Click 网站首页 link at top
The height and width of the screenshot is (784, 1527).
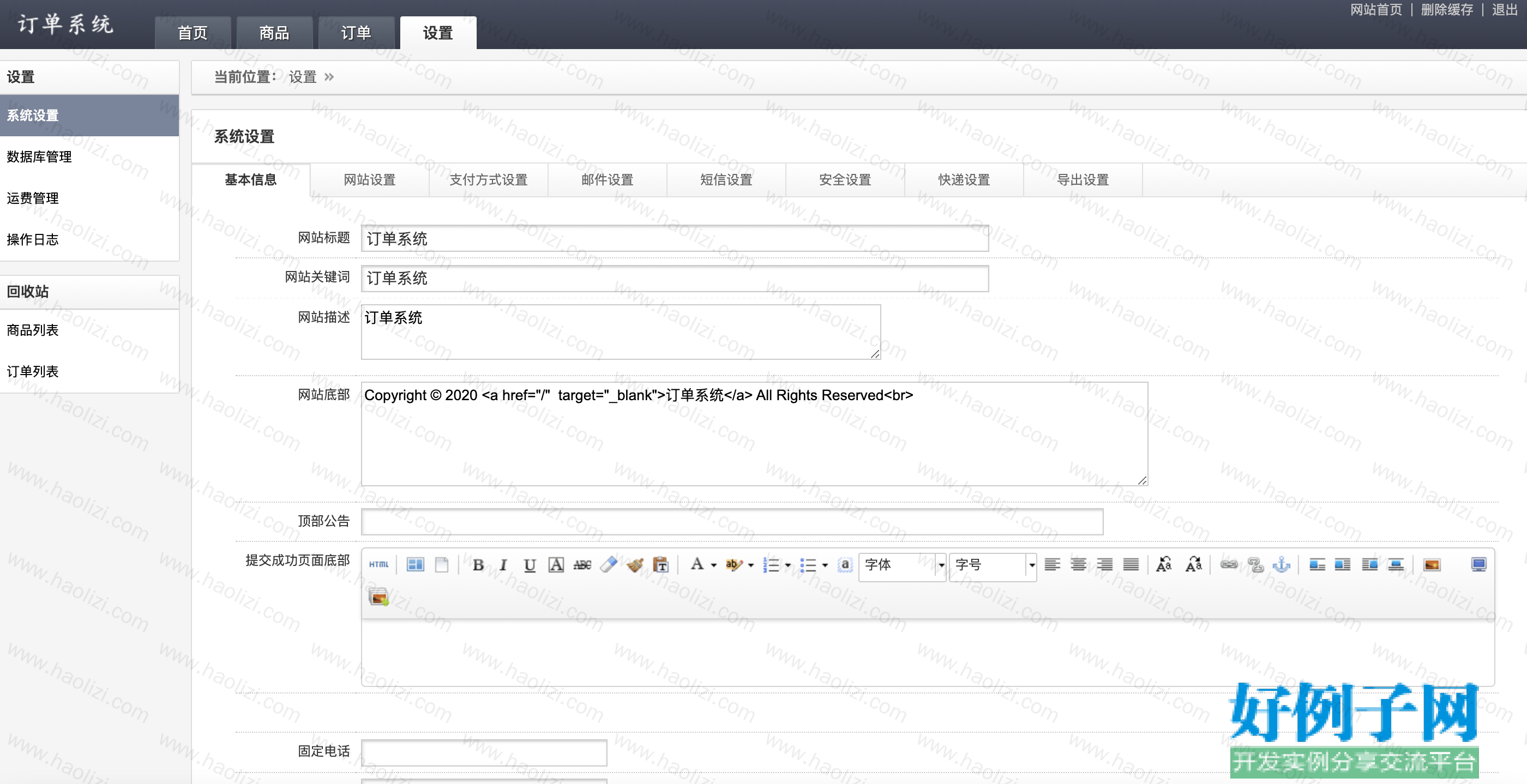(1376, 10)
